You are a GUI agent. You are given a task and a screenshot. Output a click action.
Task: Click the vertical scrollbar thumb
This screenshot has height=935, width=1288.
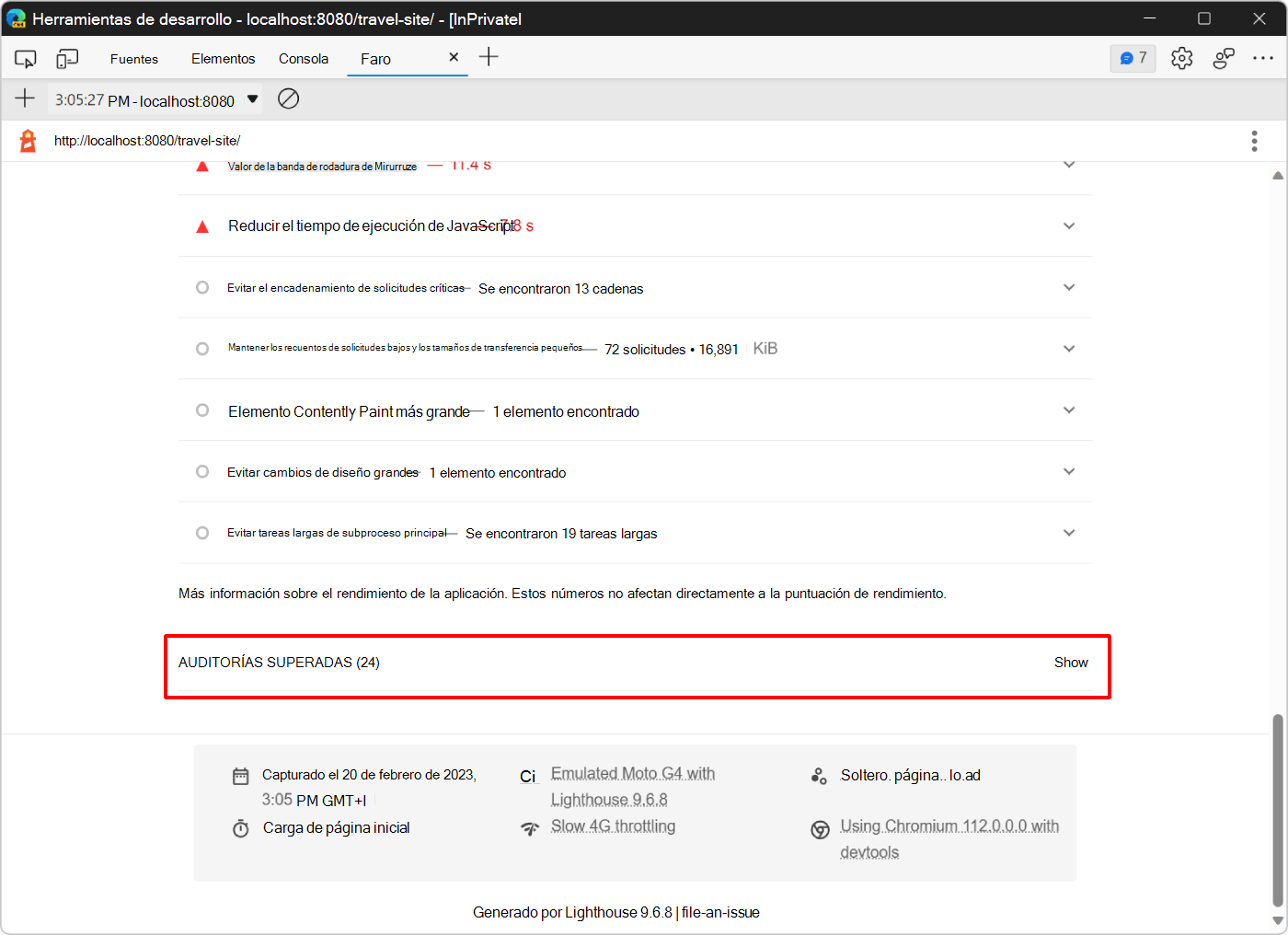pyautogui.click(x=1277, y=810)
